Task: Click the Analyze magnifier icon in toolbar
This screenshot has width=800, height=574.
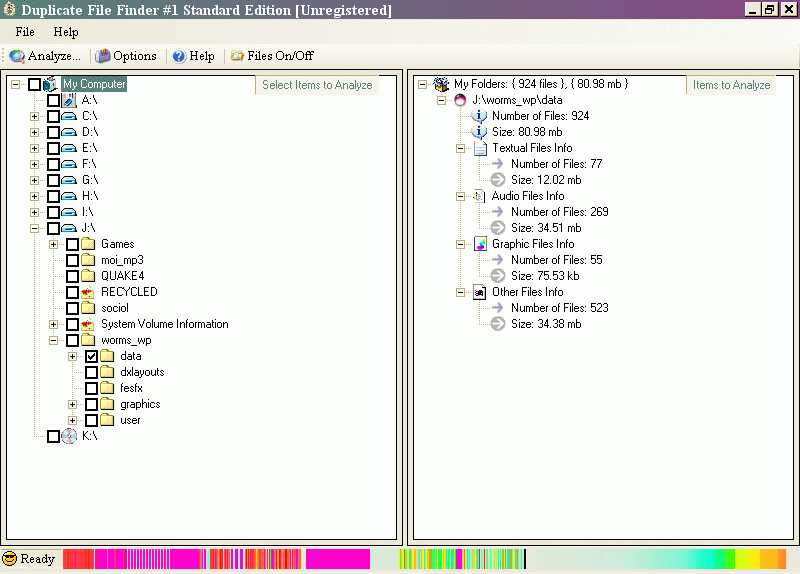Action: pos(17,56)
